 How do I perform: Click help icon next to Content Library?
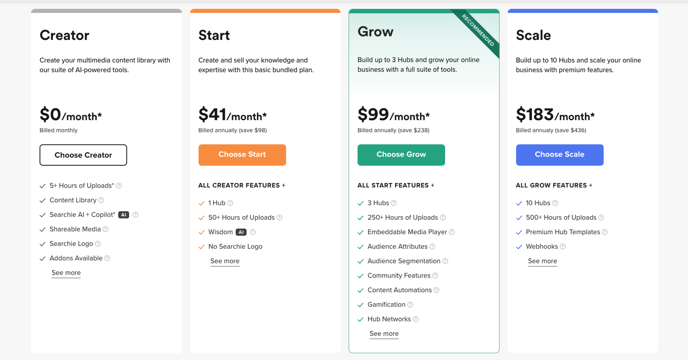coord(101,200)
